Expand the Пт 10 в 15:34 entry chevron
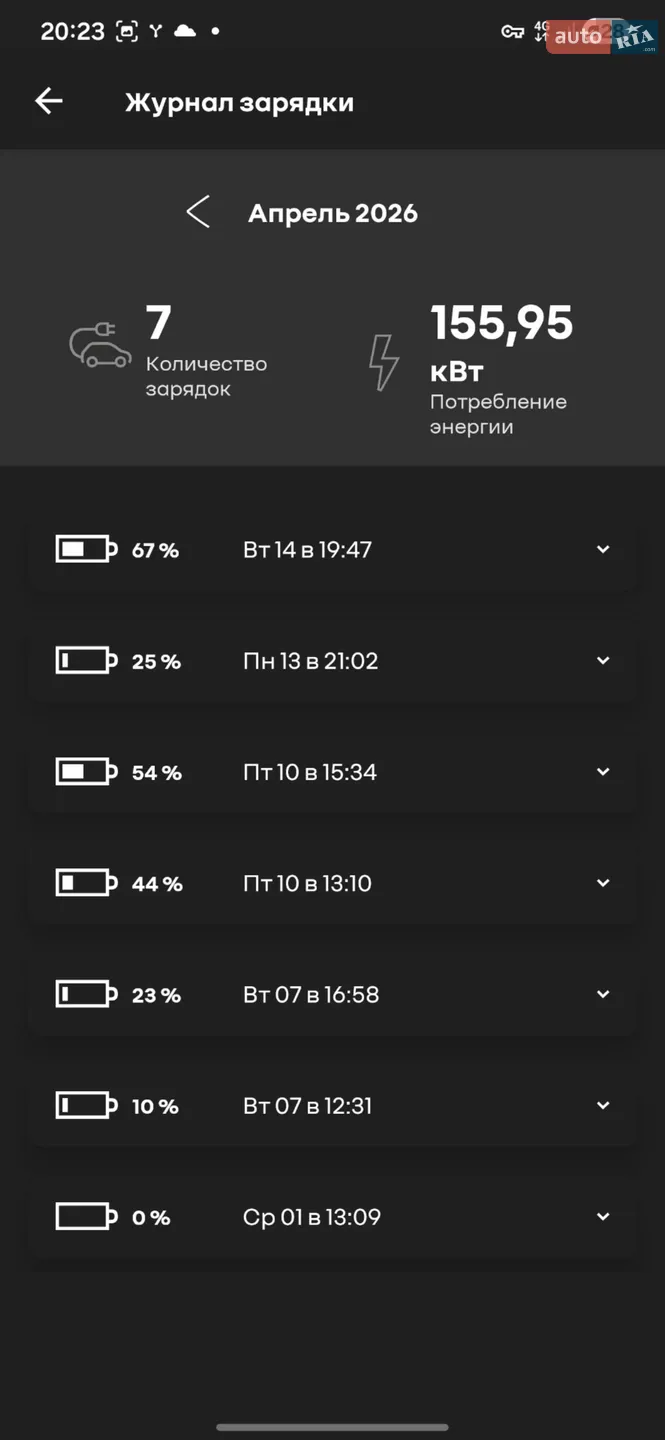665x1440 pixels. coord(603,772)
